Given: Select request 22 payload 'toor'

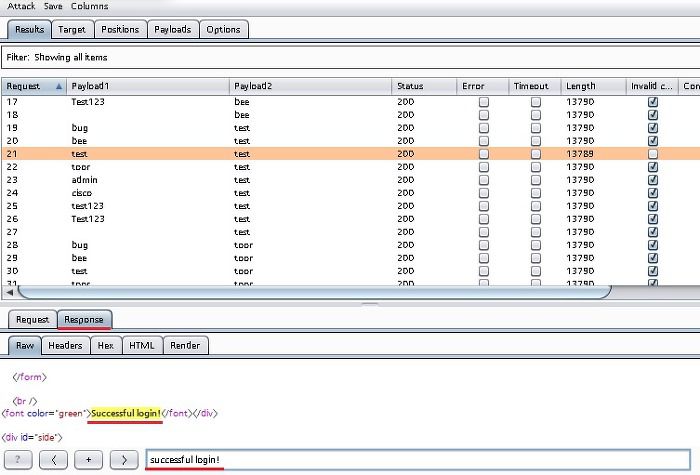Looking at the screenshot, I should 80,167.
